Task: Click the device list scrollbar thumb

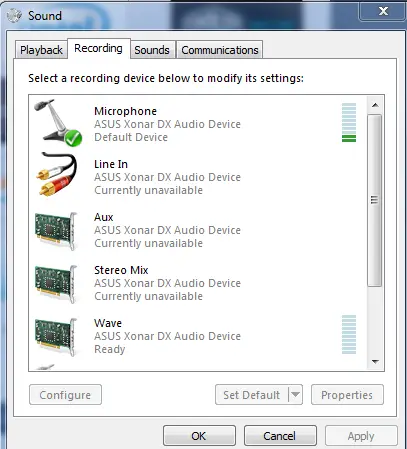Action: (x=375, y=200)
